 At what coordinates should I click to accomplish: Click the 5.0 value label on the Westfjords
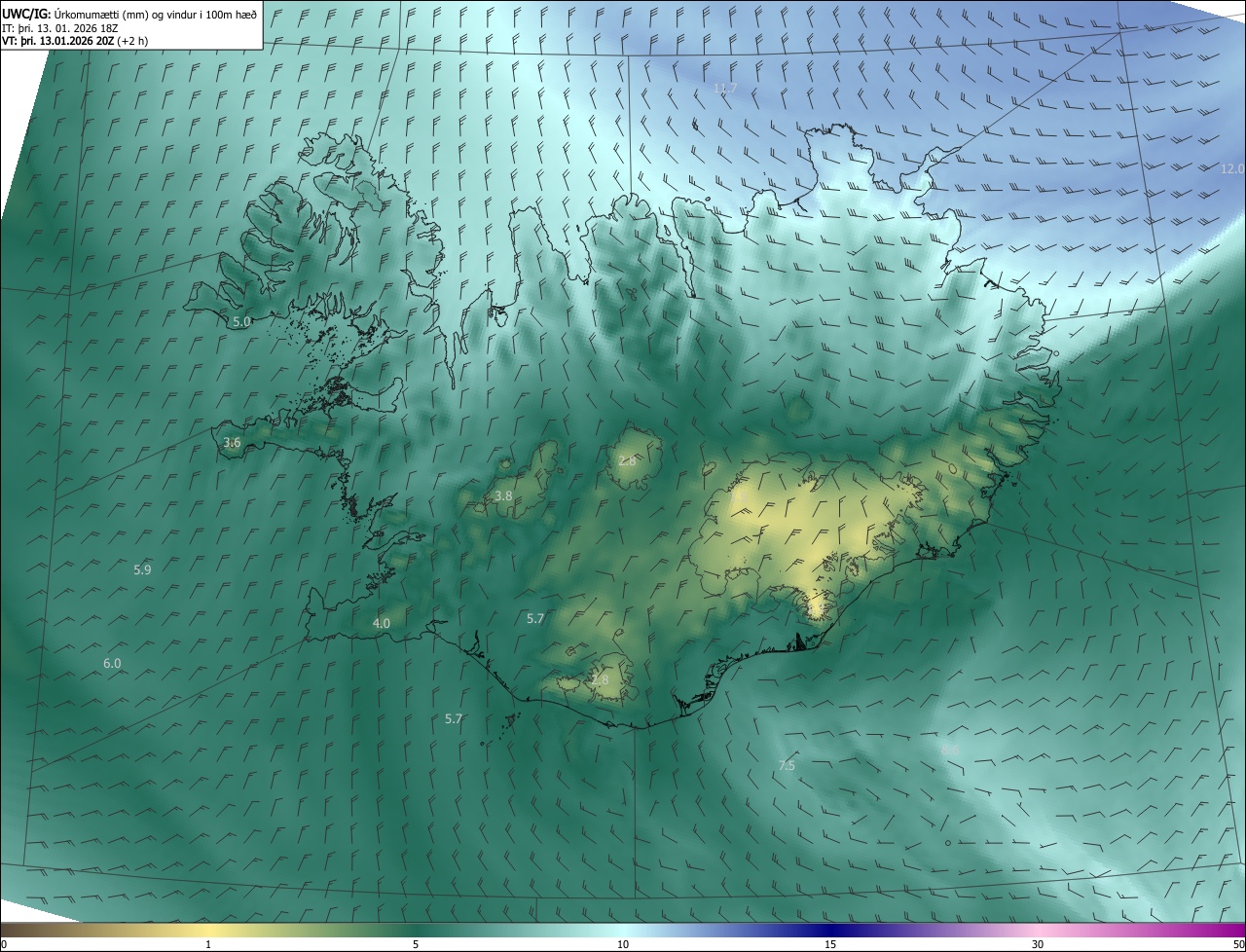point(240,320)
